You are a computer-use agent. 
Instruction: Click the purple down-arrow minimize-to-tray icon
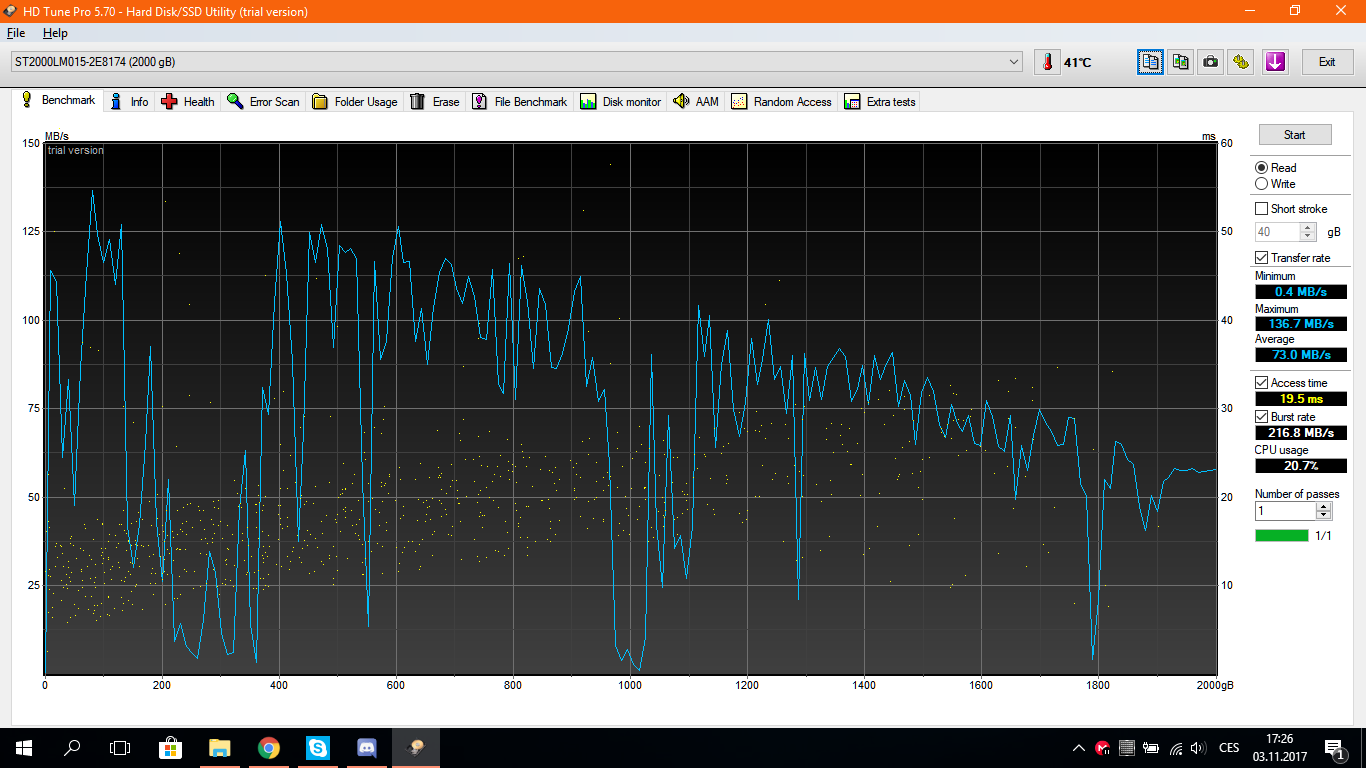(x=1275, y=62)
